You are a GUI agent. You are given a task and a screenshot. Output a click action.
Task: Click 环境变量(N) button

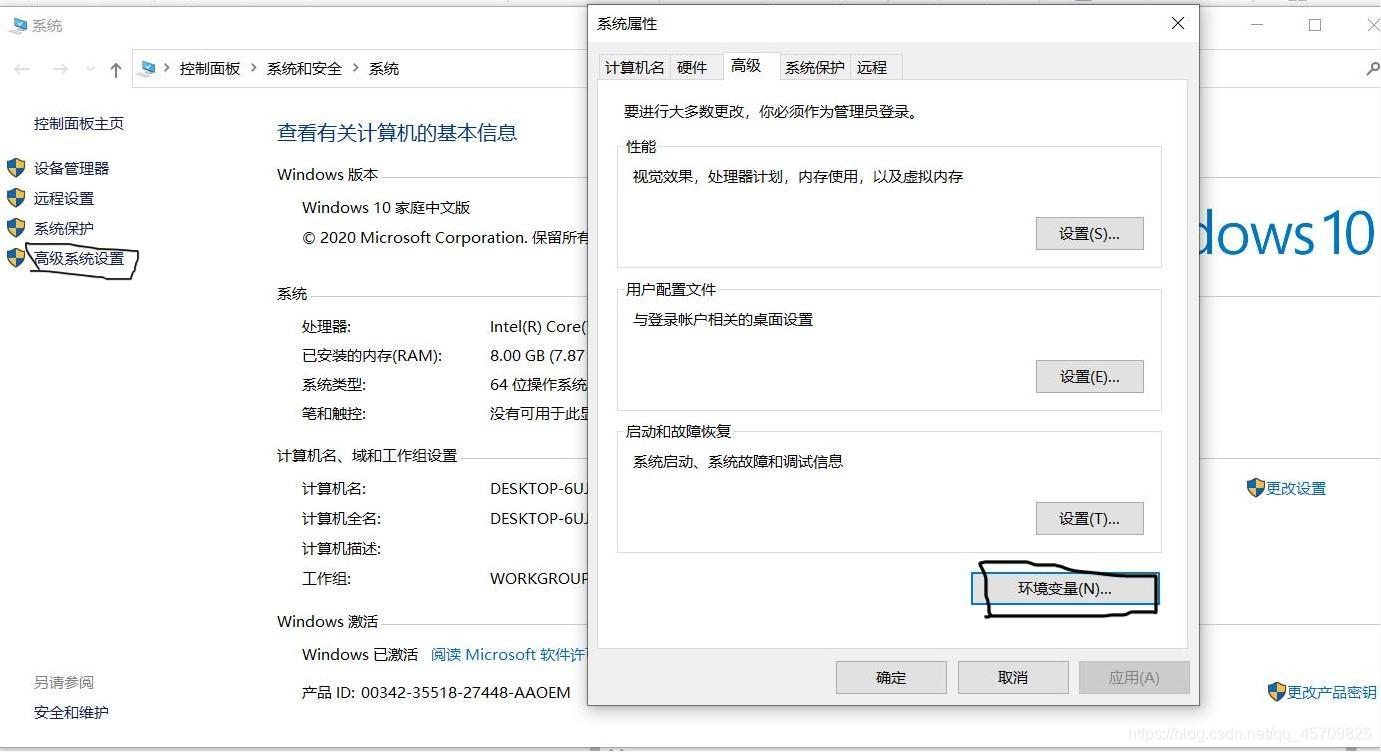(x=1065, y=589)
